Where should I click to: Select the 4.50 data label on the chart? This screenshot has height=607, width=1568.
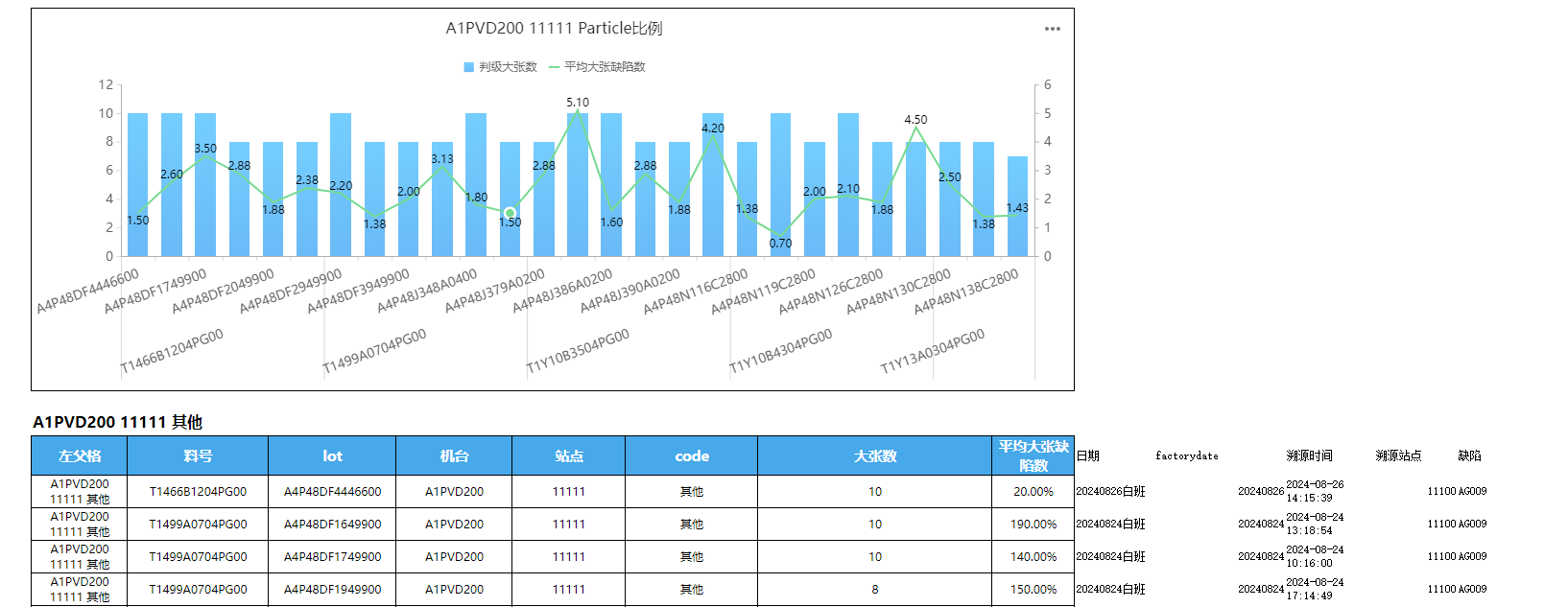tap(915, 120)
